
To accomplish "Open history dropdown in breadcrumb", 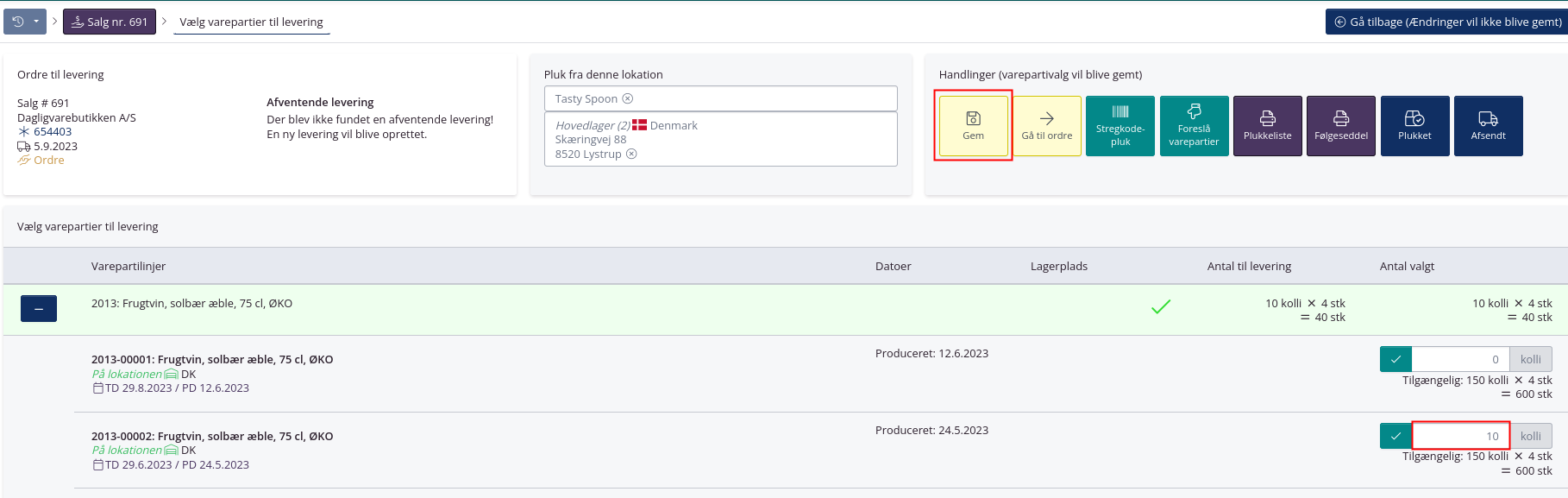I will tap(25, 22).
